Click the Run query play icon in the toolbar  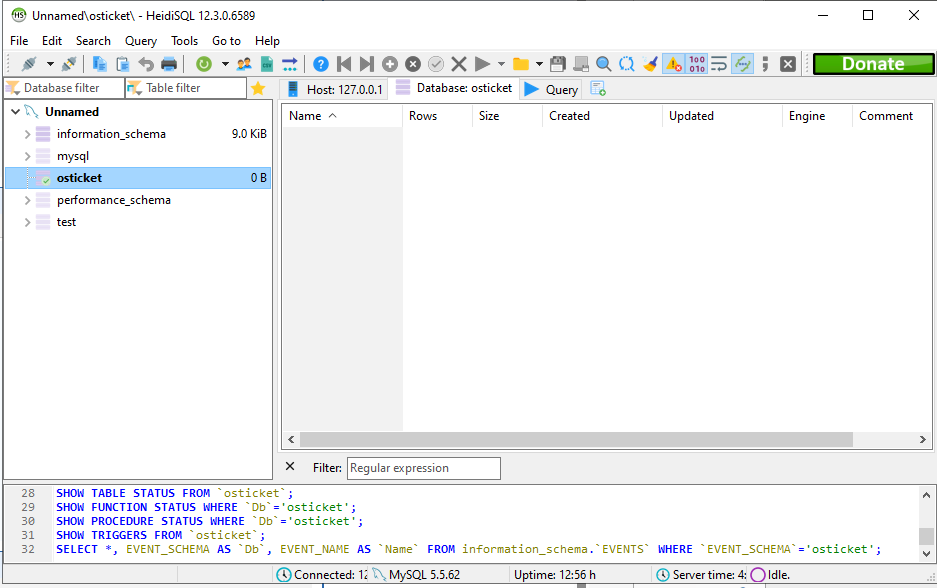482,64
